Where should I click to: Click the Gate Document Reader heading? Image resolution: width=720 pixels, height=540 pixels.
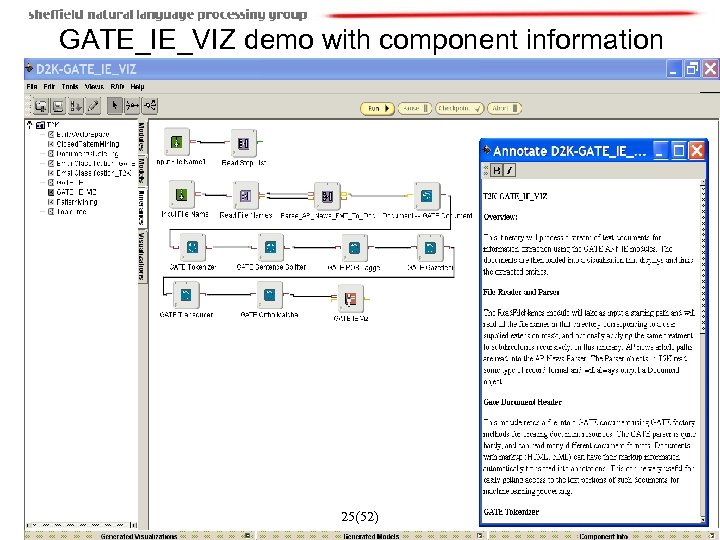coord(522,402)
